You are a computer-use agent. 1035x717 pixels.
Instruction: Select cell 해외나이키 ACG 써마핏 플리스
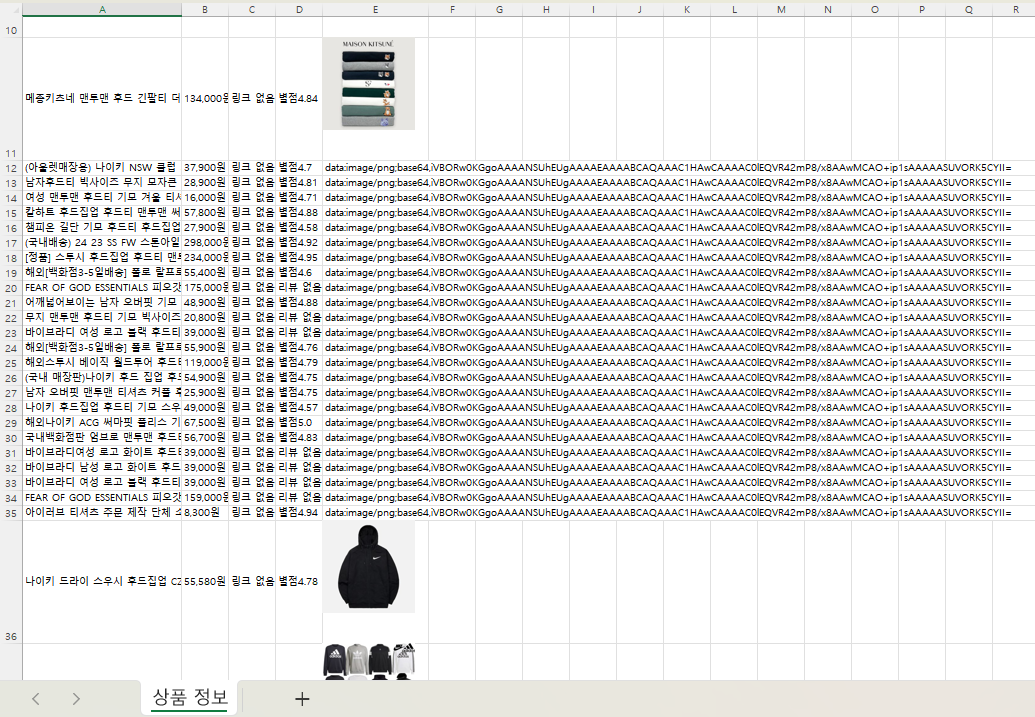coord(102,423)
